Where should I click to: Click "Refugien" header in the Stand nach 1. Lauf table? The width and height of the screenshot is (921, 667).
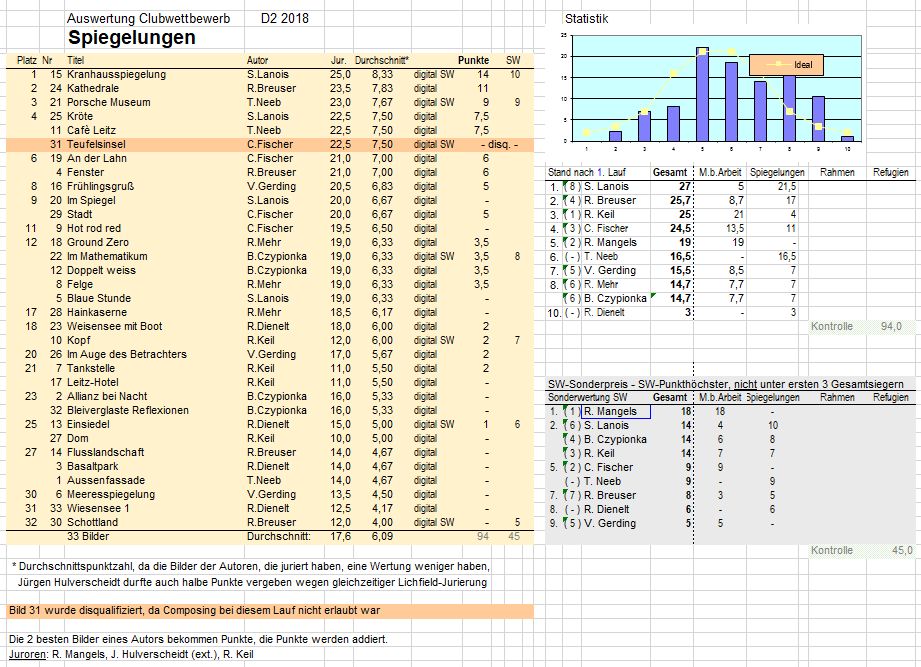(x=890, y=173)
